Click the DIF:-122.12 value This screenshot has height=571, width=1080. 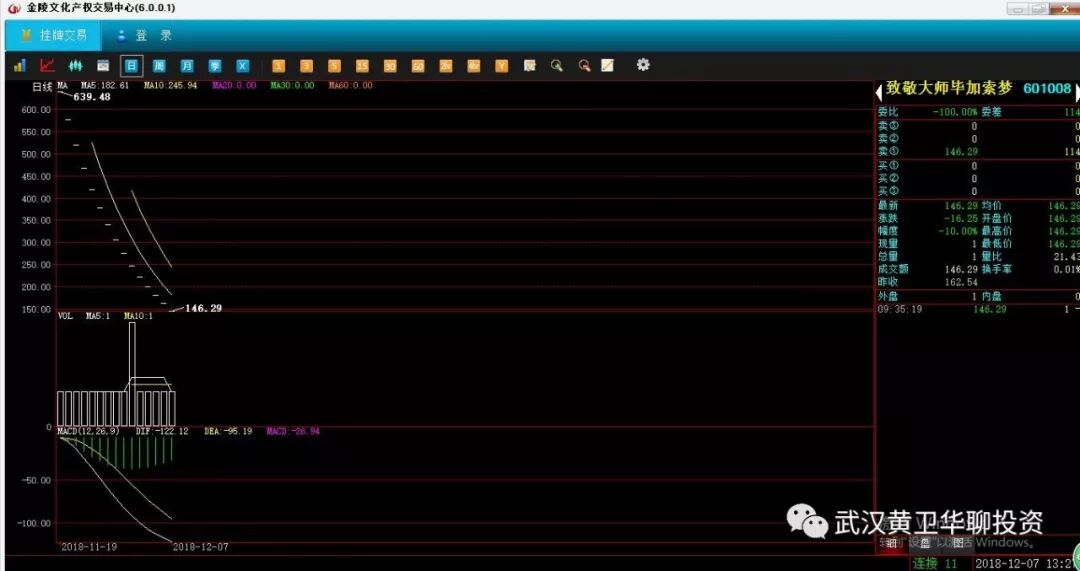162,431
